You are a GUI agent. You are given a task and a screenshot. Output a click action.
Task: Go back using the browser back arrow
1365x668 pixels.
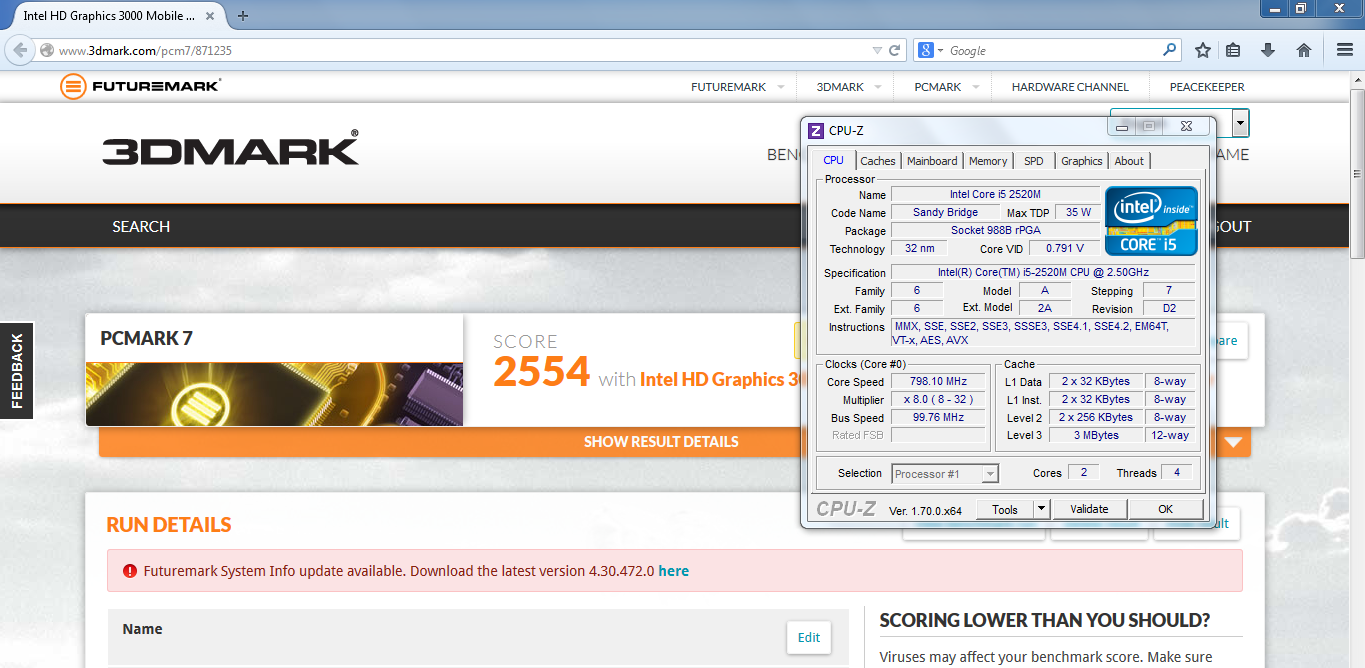click(x=20, y=50)
